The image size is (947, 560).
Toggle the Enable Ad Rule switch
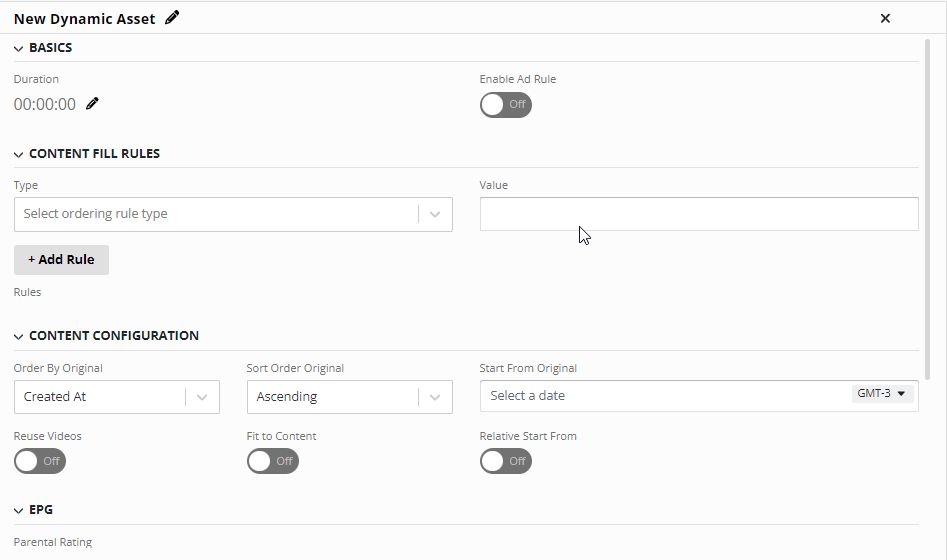(x=506, y=105)
